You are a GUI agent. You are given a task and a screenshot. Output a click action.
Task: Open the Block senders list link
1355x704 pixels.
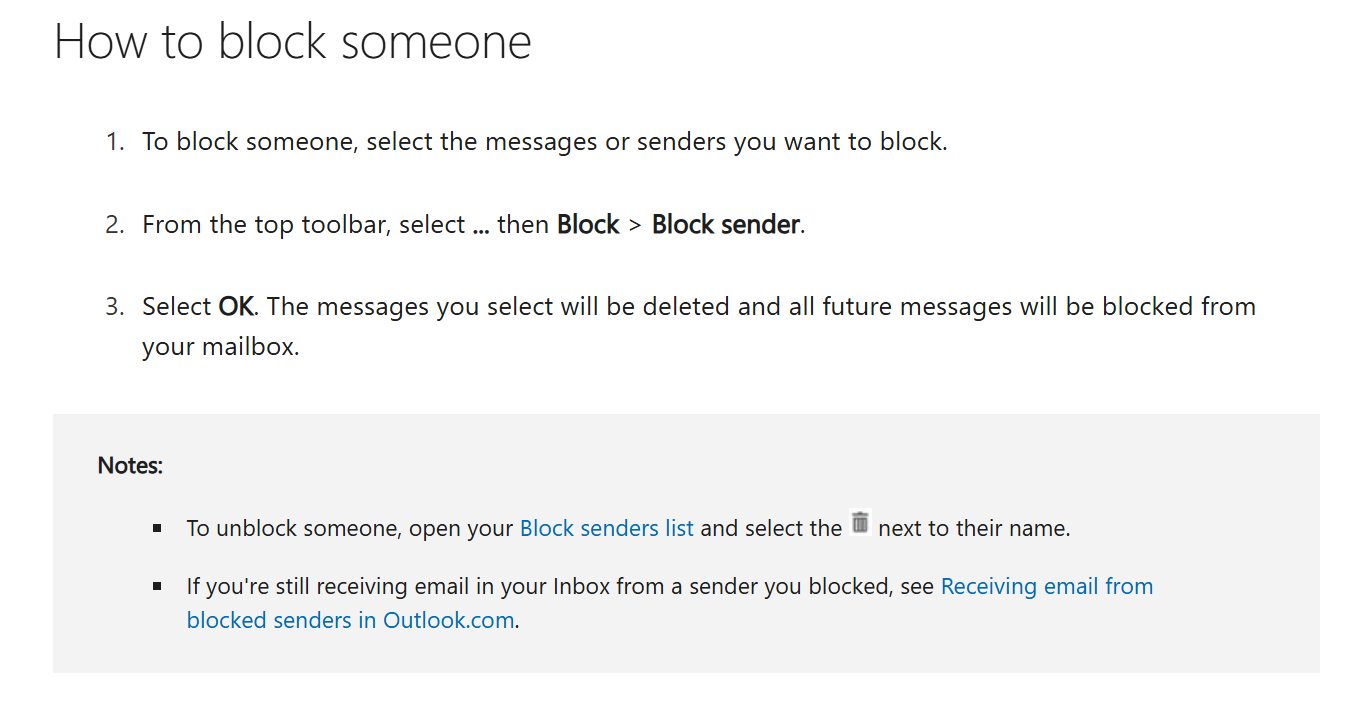pyautogui.click(x=607, y=528)
